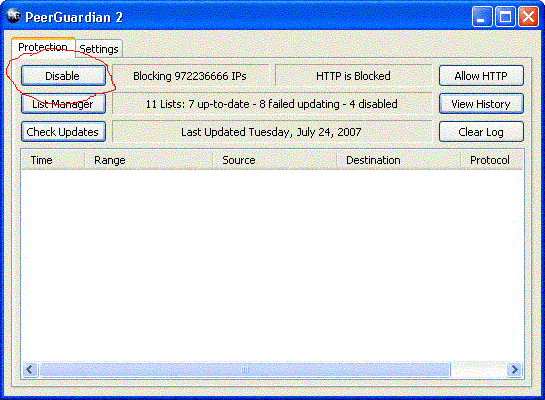
Task: Switch to the Settings tab
Action: point(99,49)
